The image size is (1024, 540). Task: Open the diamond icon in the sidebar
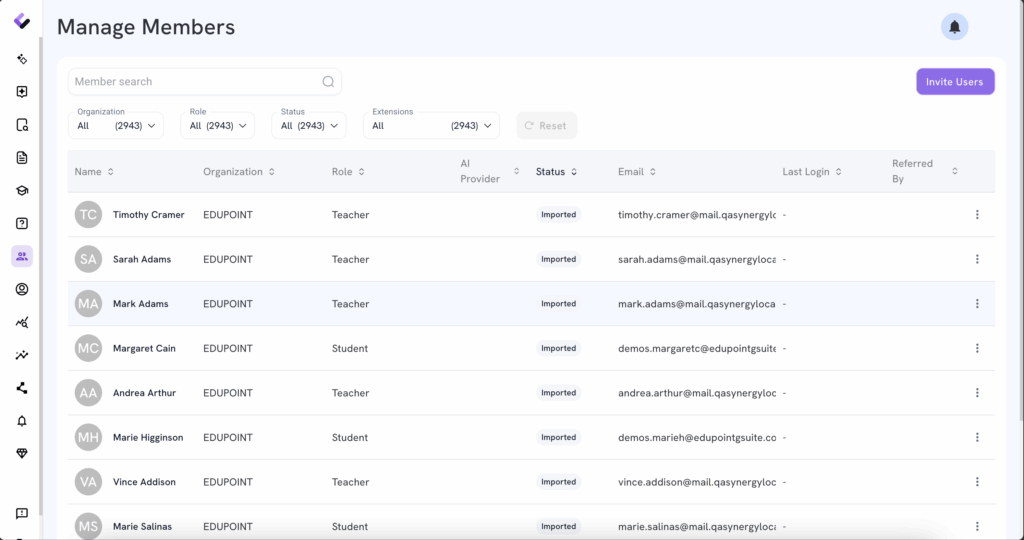tap(22, 454)
